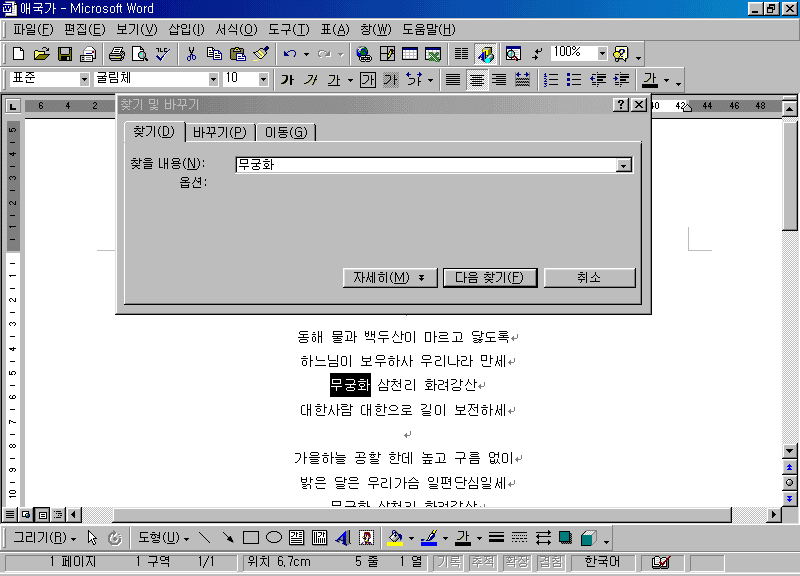This screenshot has width=800, height=576.
Task: Apply character shading
Action: 391,80
